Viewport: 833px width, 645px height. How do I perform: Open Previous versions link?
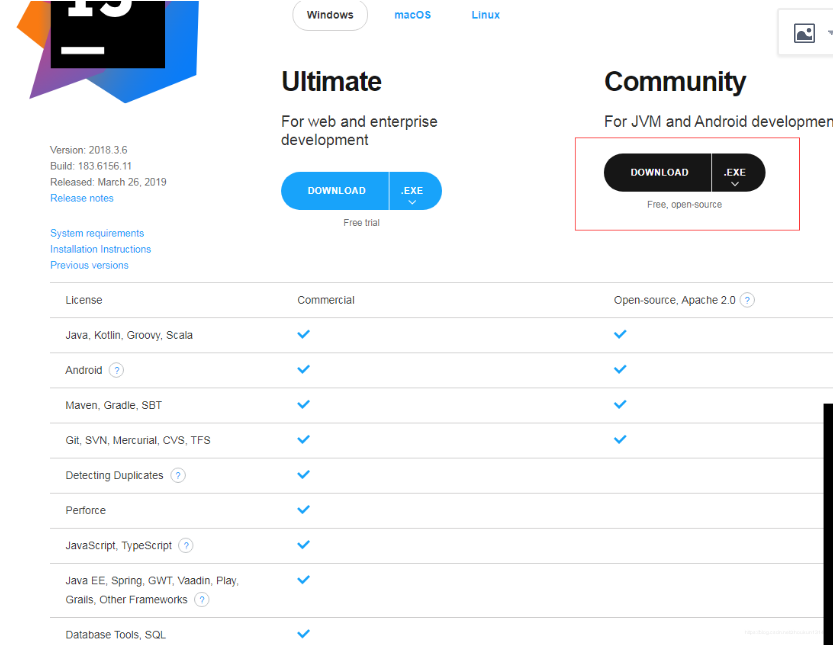tap(89, 265)
